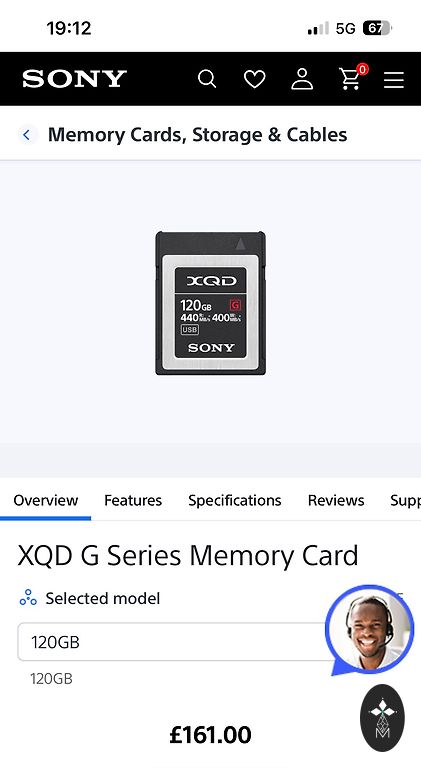
Task: Tap the dark diamond floating widget
Action: point(382,718)
